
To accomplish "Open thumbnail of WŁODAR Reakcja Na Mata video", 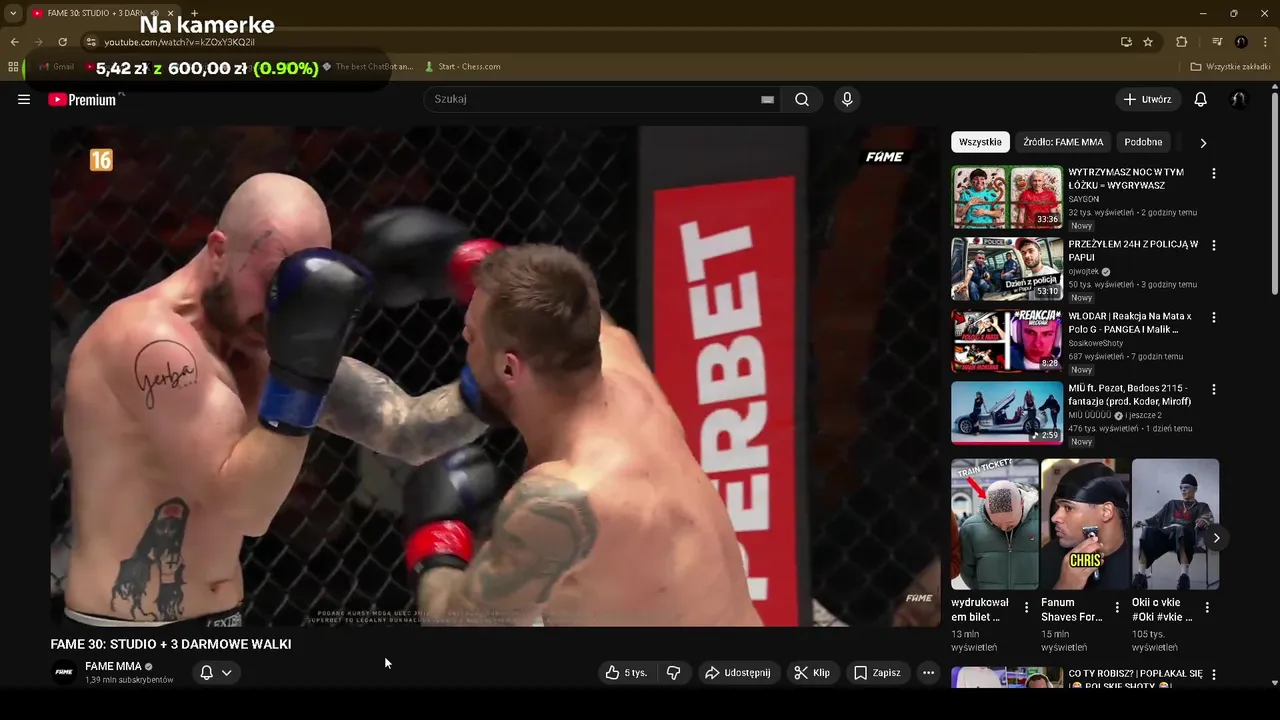I will (1007, 341).
